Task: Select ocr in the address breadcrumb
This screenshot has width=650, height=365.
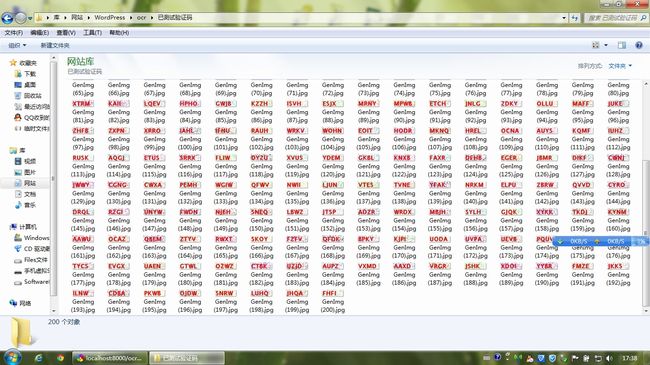Action: [141, 17]
